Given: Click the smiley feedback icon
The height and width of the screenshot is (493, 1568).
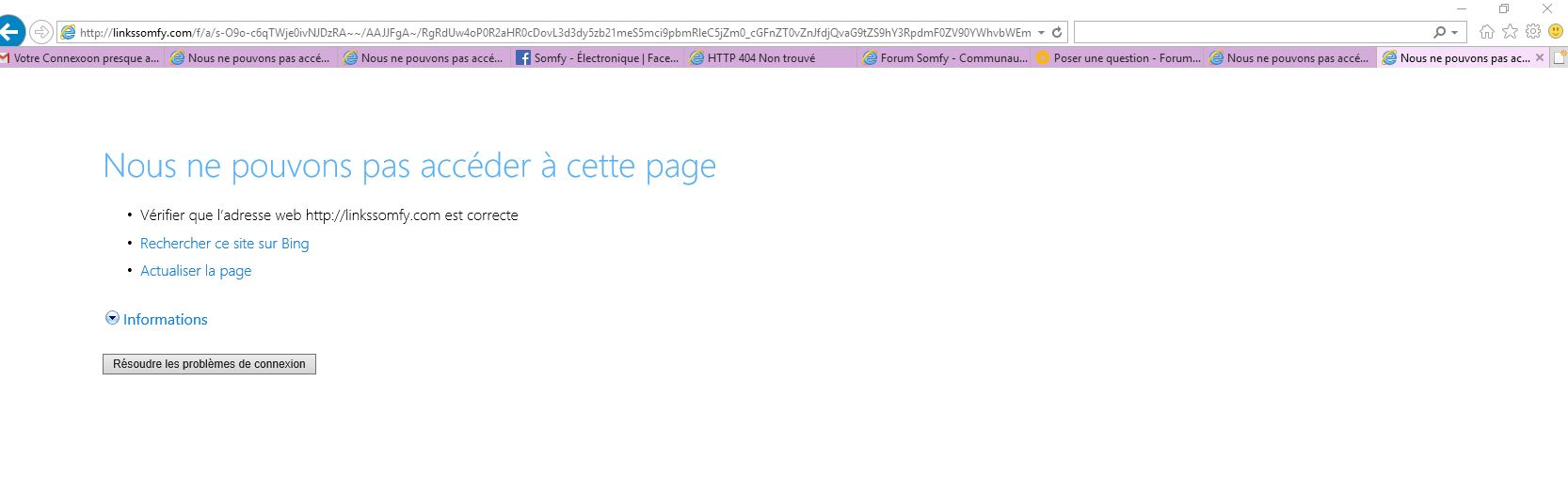Looking at the screenshot, I should tap(1556, 32).
